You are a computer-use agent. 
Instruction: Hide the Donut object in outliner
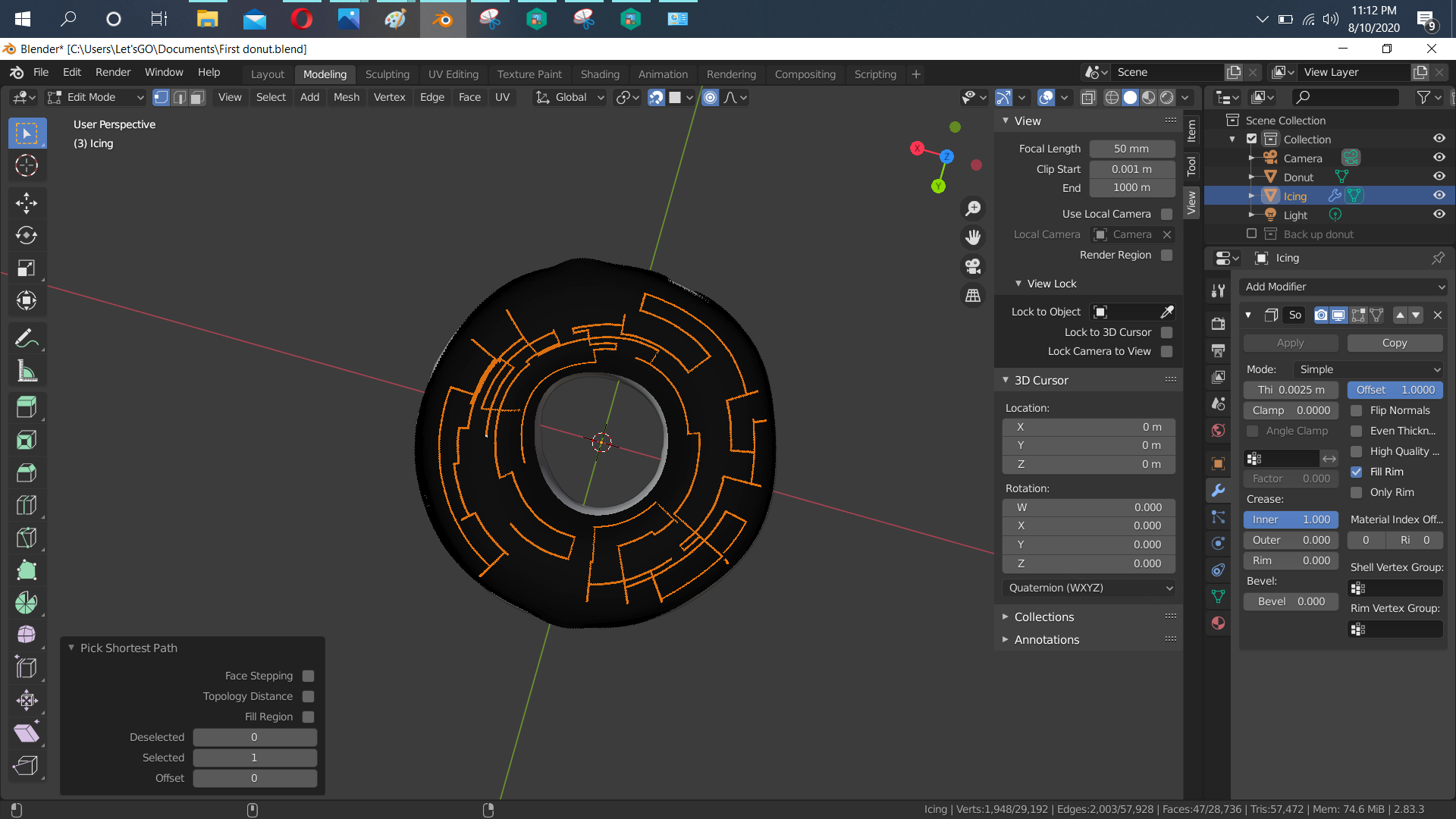click(1439, 177)
